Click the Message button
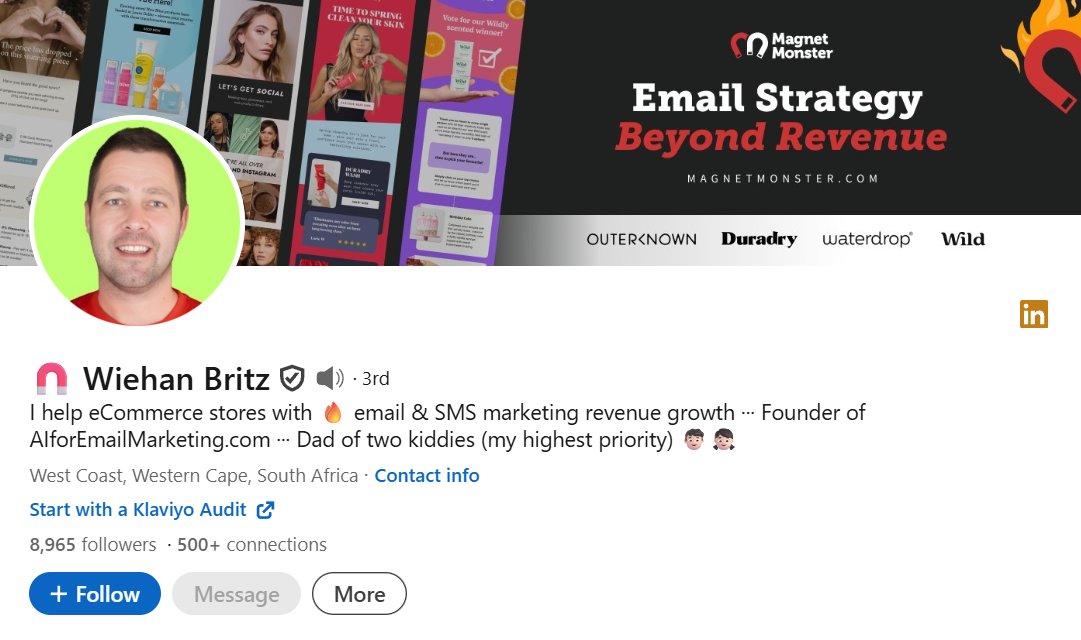This screenshot has height=640, width=1081. coord(236,594)
